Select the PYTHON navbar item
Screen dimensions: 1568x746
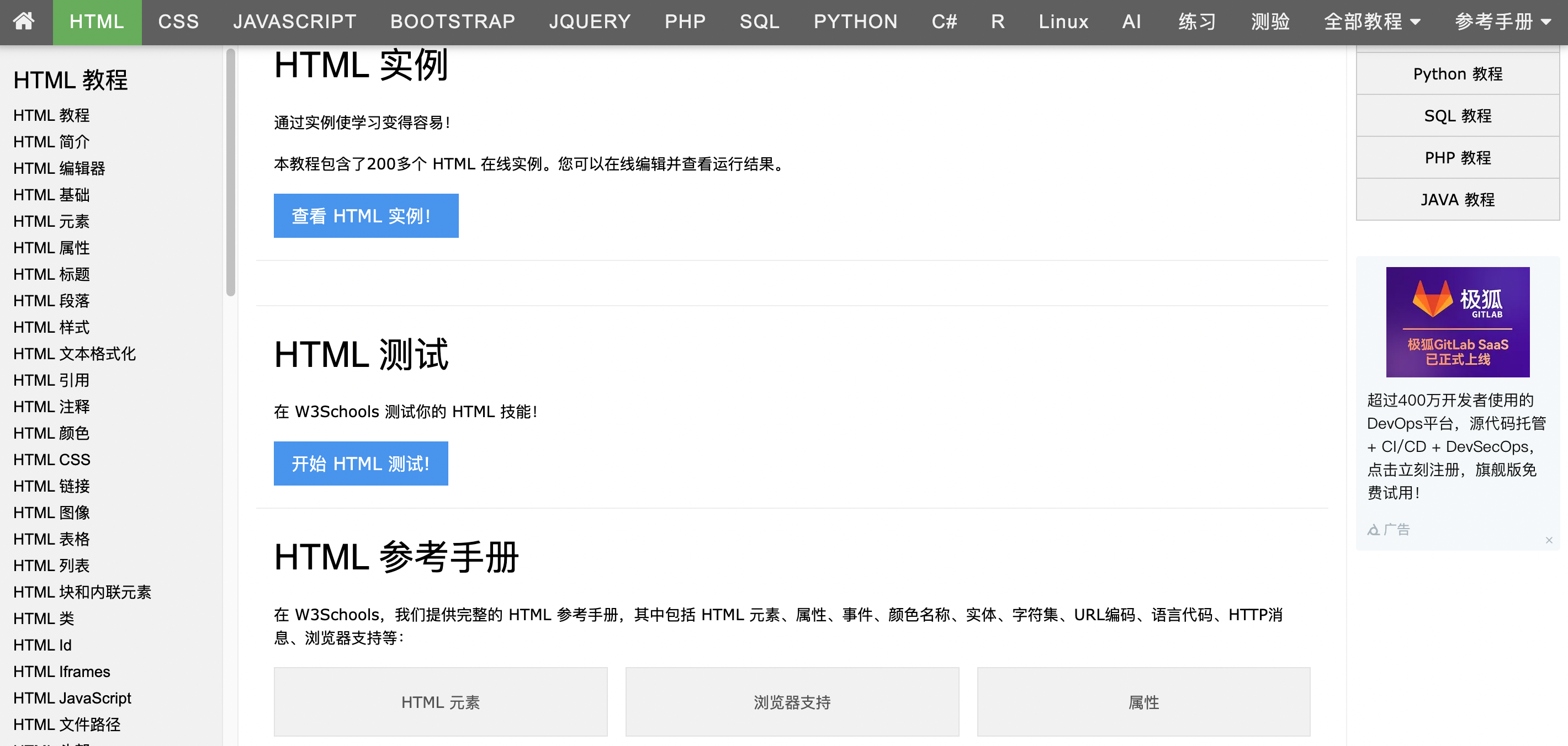tap(855, 22)
